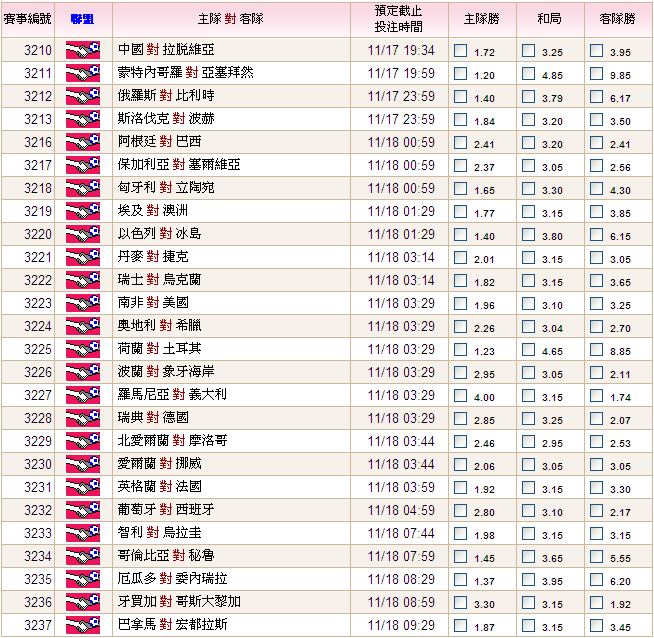Check draw 3.04 for 奧地利 對 希臘
This screenshot has height=638, width=654.
pyautogui.click(x=528, y=326)
